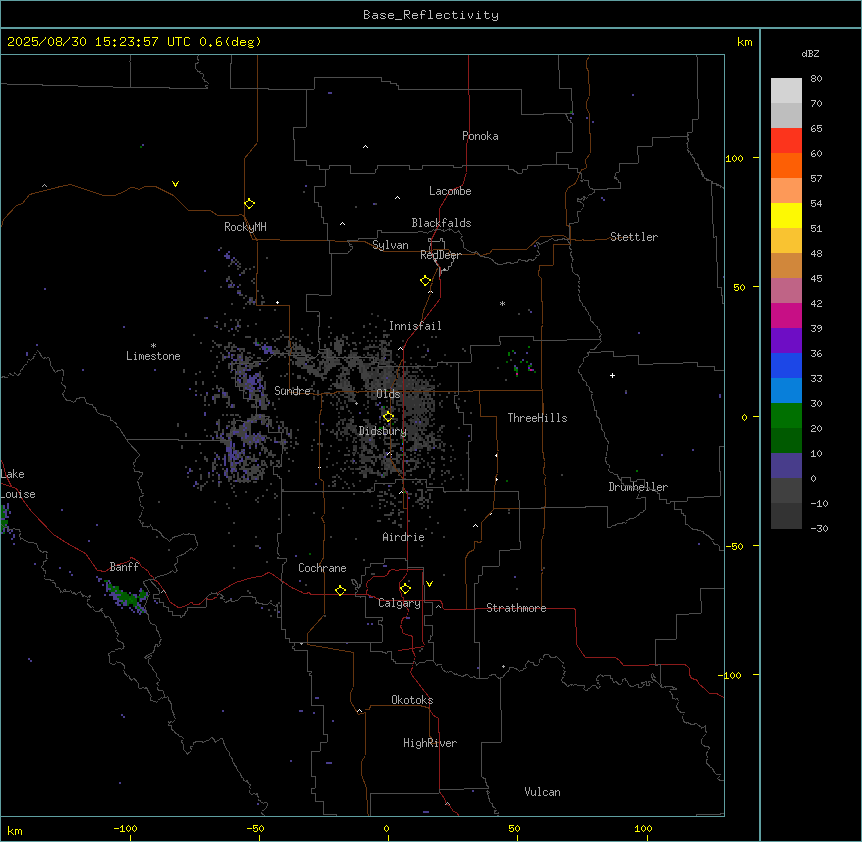The width and height of the screenshot is (862, 842).
Task: Click the -100 tick label on the bottom axis
Action: [x=125, y=829]
